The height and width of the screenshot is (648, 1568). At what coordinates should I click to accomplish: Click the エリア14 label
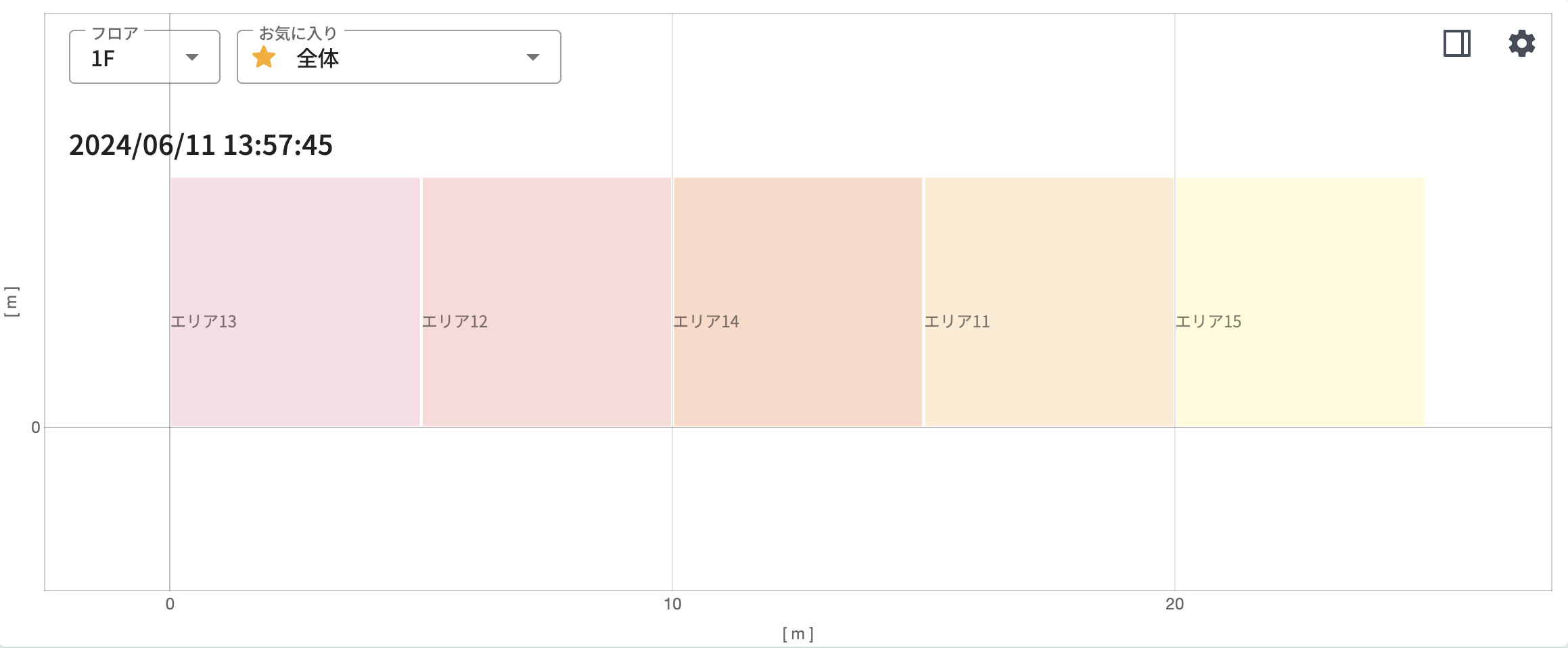click(706, 321)
